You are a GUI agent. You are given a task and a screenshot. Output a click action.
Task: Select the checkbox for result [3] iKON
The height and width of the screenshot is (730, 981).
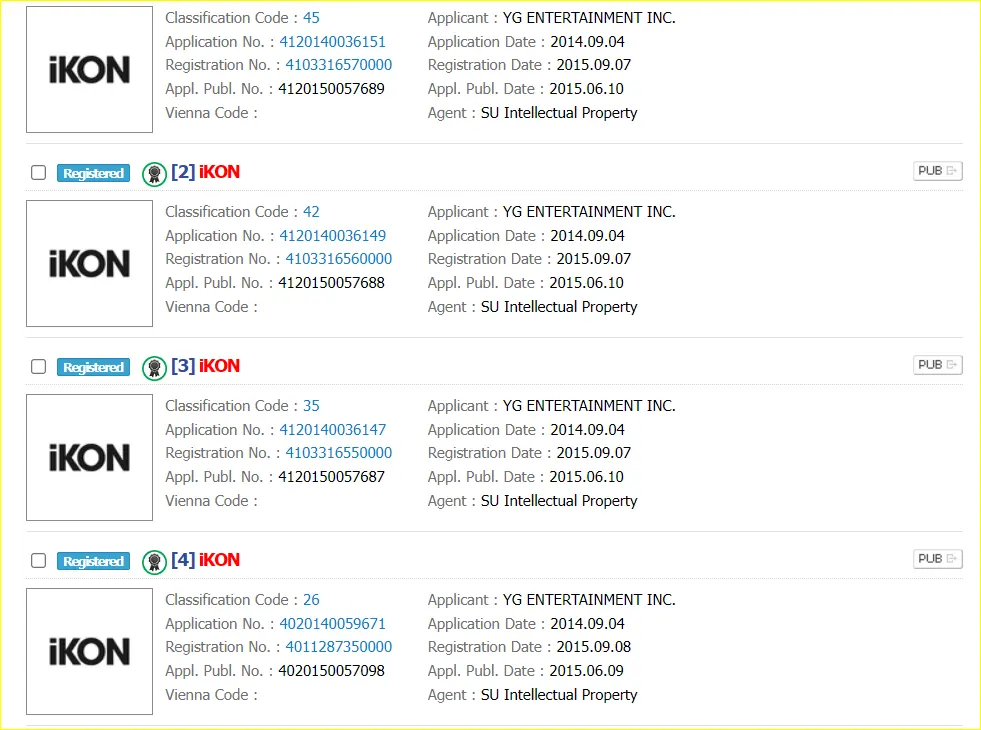click(38, 367)
